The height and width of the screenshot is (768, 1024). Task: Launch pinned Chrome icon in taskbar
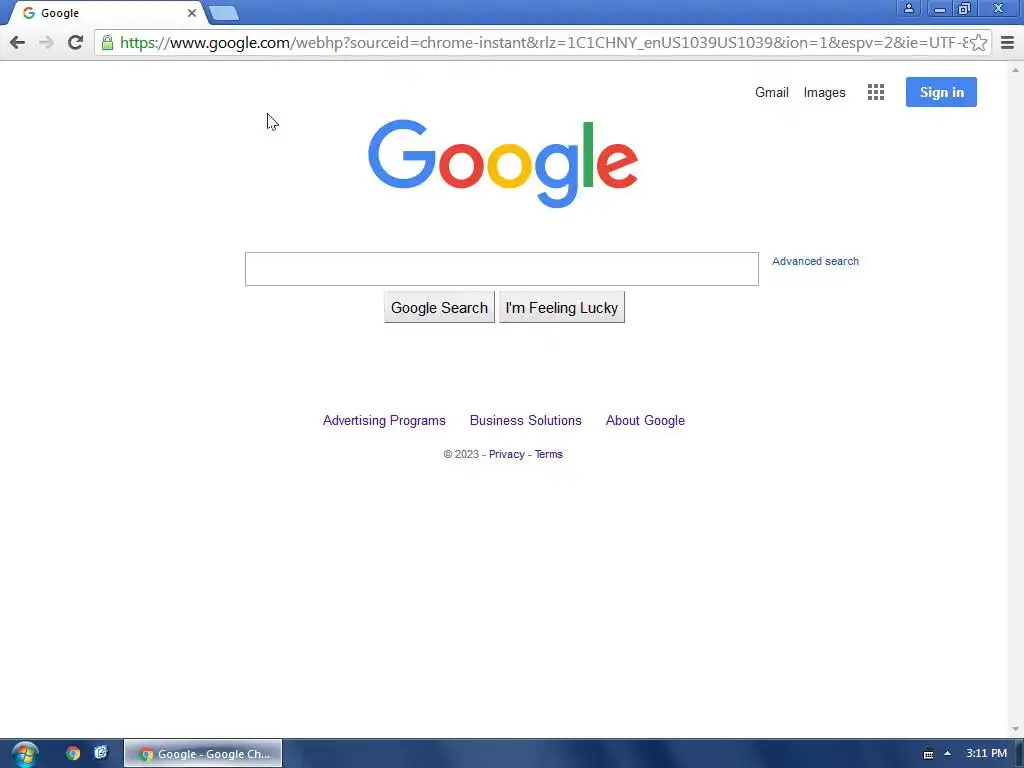(73, 754)
